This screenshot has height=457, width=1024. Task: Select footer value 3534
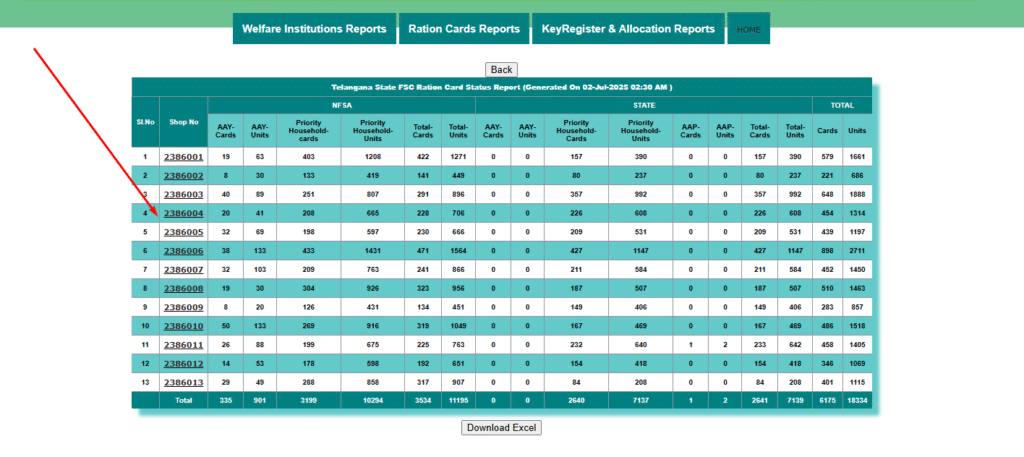point(423,401)
